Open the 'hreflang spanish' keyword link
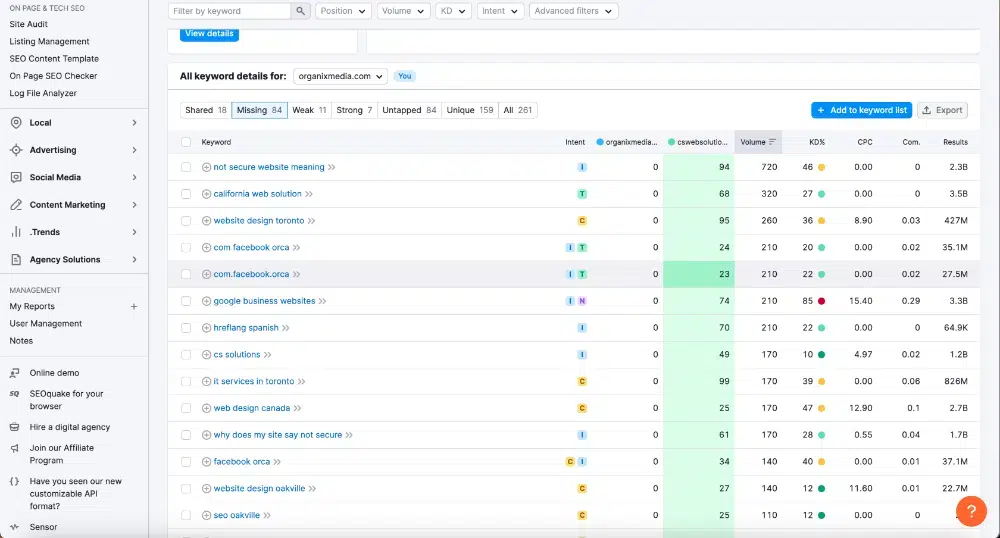Screen dimensions: 1000x538 pyautogui.click(x=246, y=328)
